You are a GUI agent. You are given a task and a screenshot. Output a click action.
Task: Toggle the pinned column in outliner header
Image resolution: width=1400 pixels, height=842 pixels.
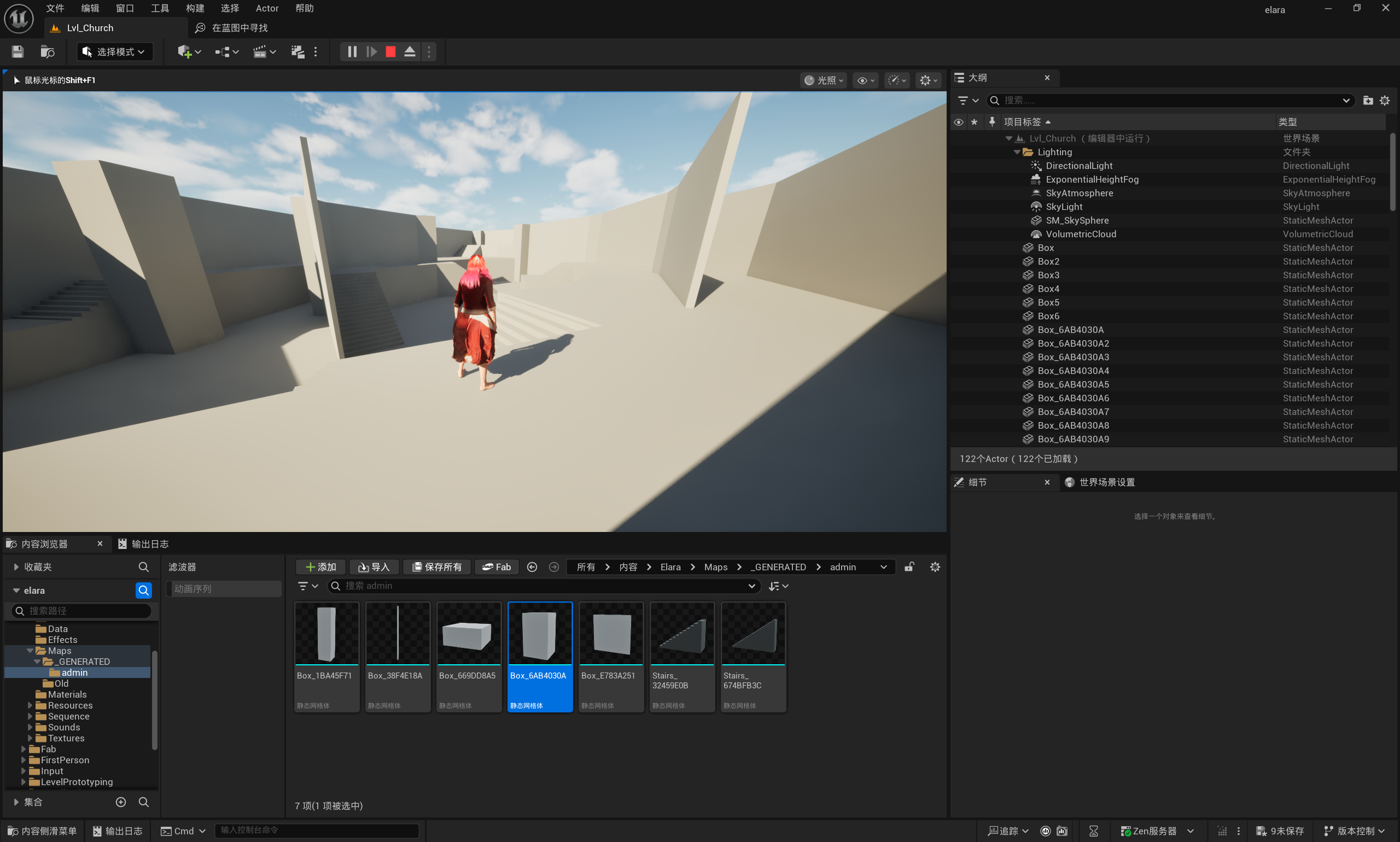point(992,122)
